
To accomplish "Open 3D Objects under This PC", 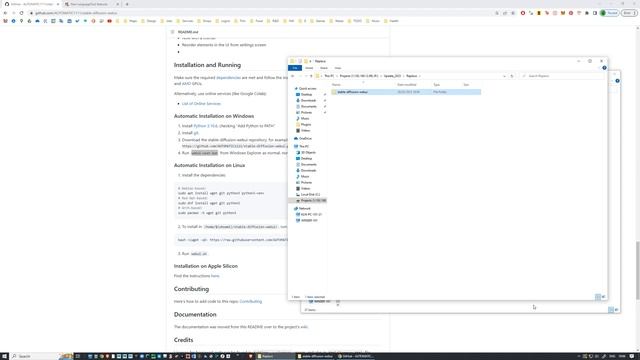I will tap(308, 153).
